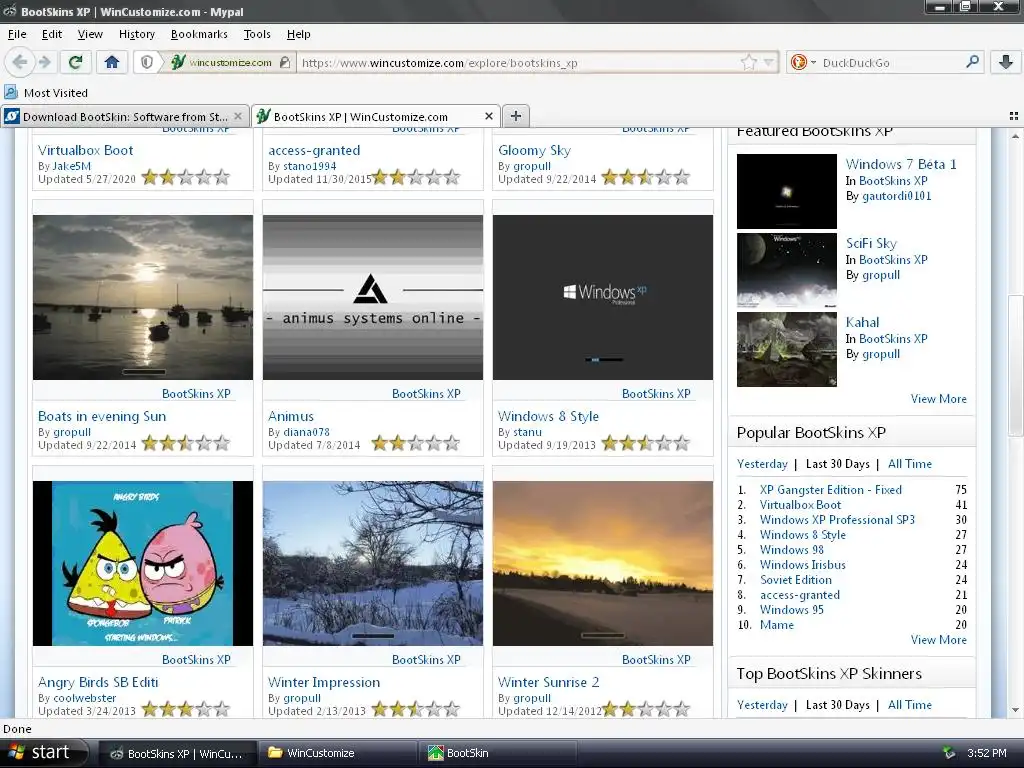Screen dimensions: 1024x768
Task: Open the Gloomy Sky title link
Action: 534,150
